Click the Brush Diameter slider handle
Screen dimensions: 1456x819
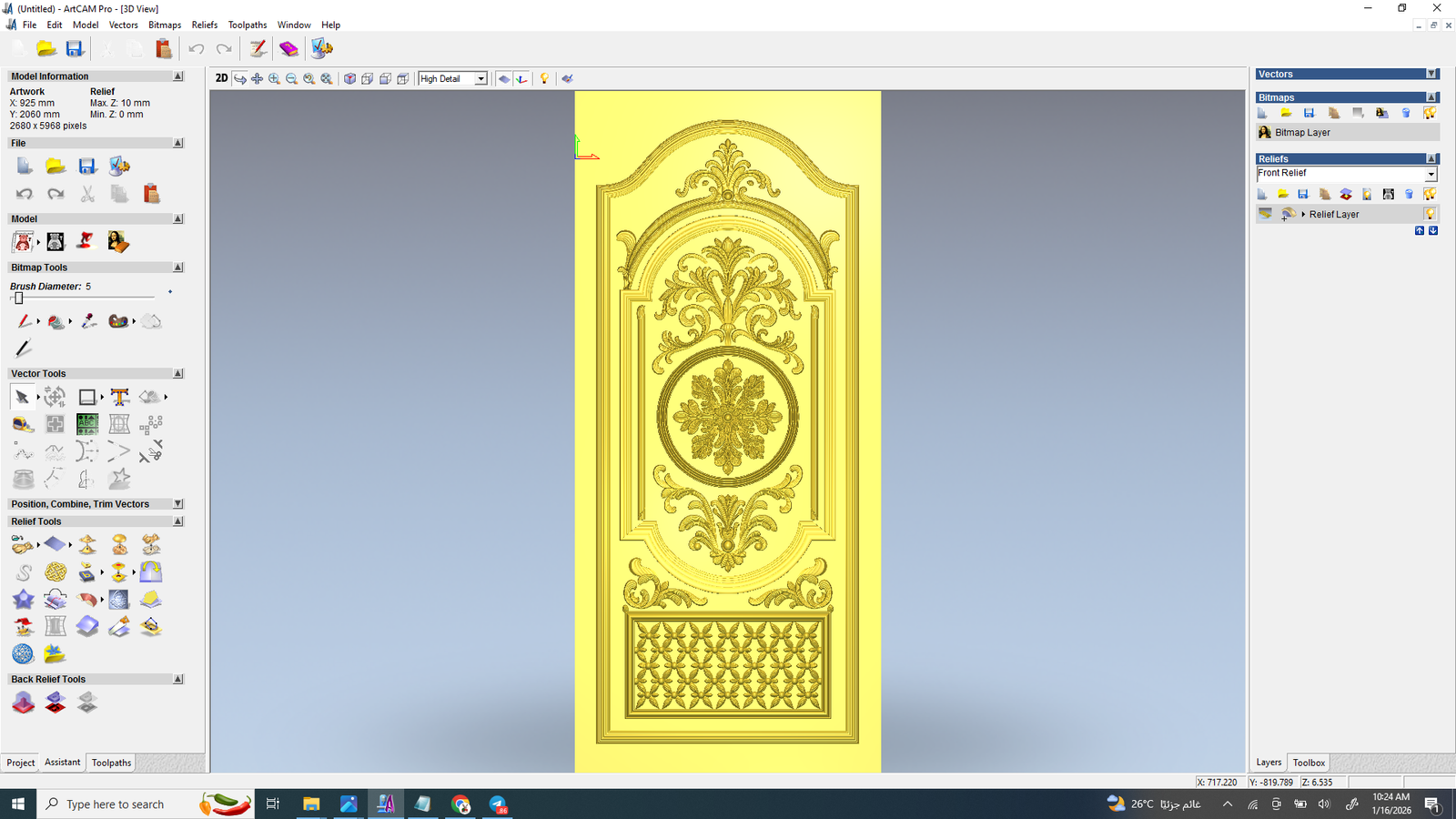coord(18,298)
